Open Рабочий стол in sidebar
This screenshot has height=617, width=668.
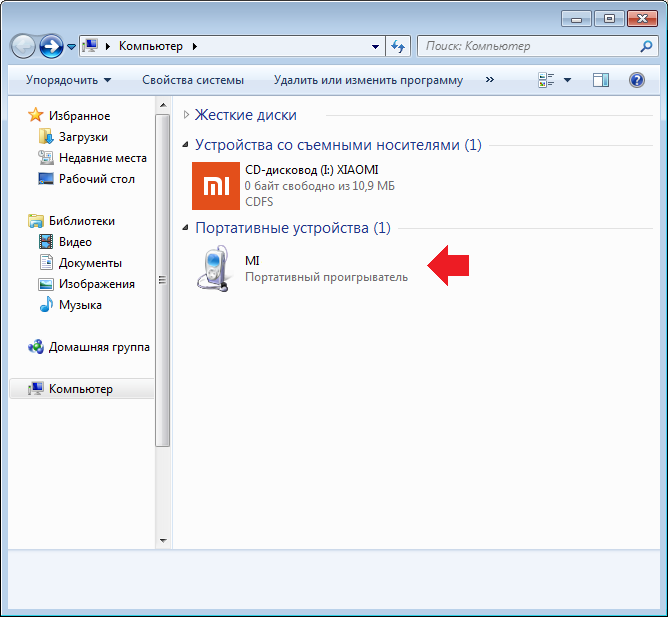pos(97,179)
